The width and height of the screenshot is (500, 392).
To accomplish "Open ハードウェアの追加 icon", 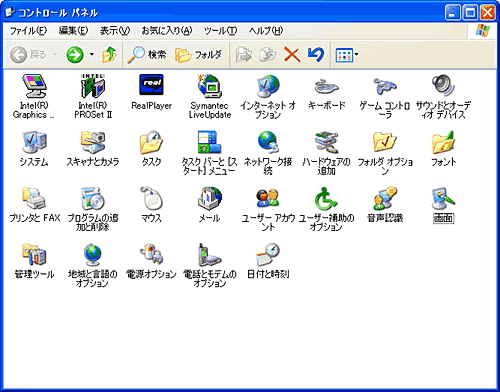I will click(326, 142).
